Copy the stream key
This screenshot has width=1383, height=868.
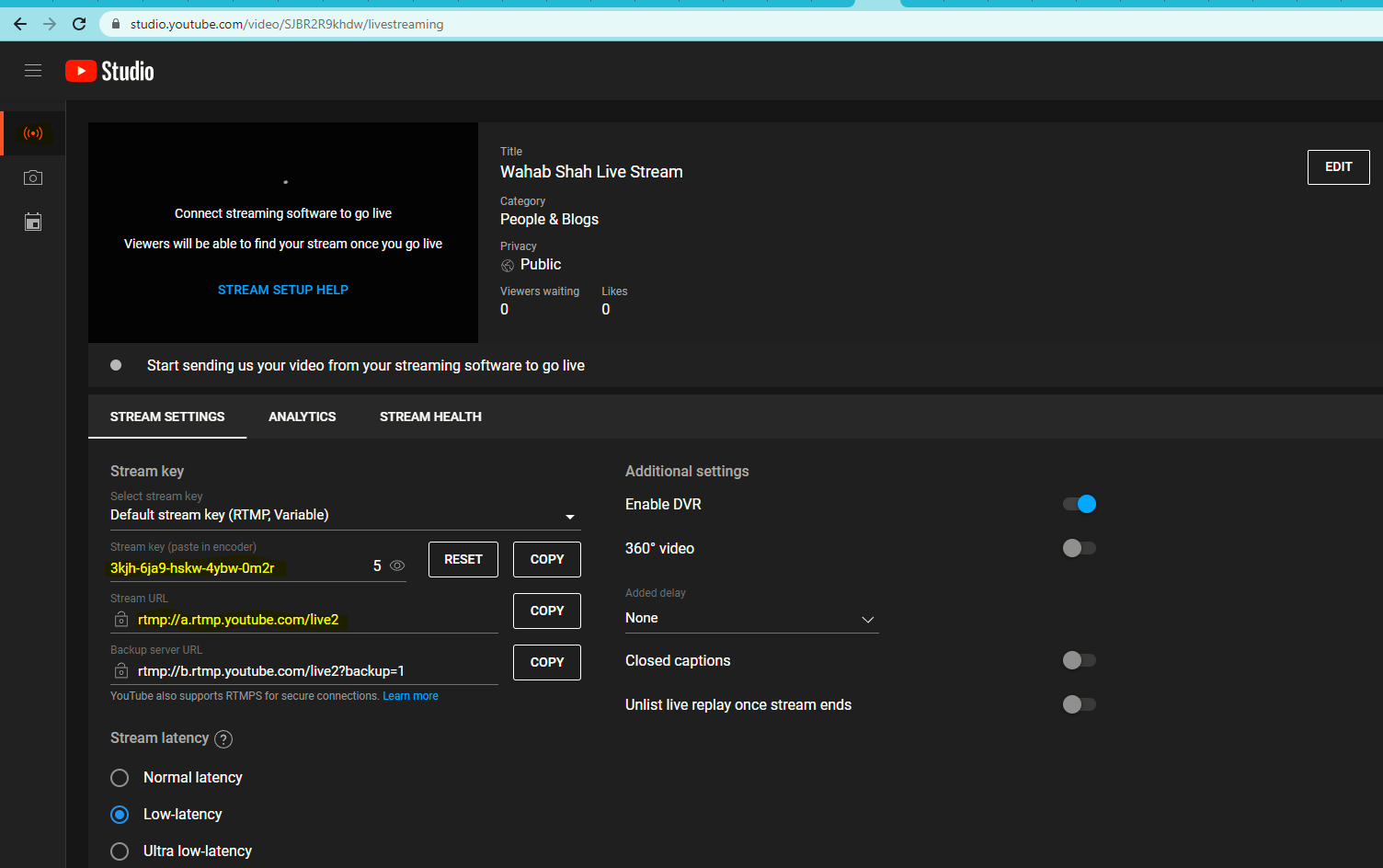547,559
